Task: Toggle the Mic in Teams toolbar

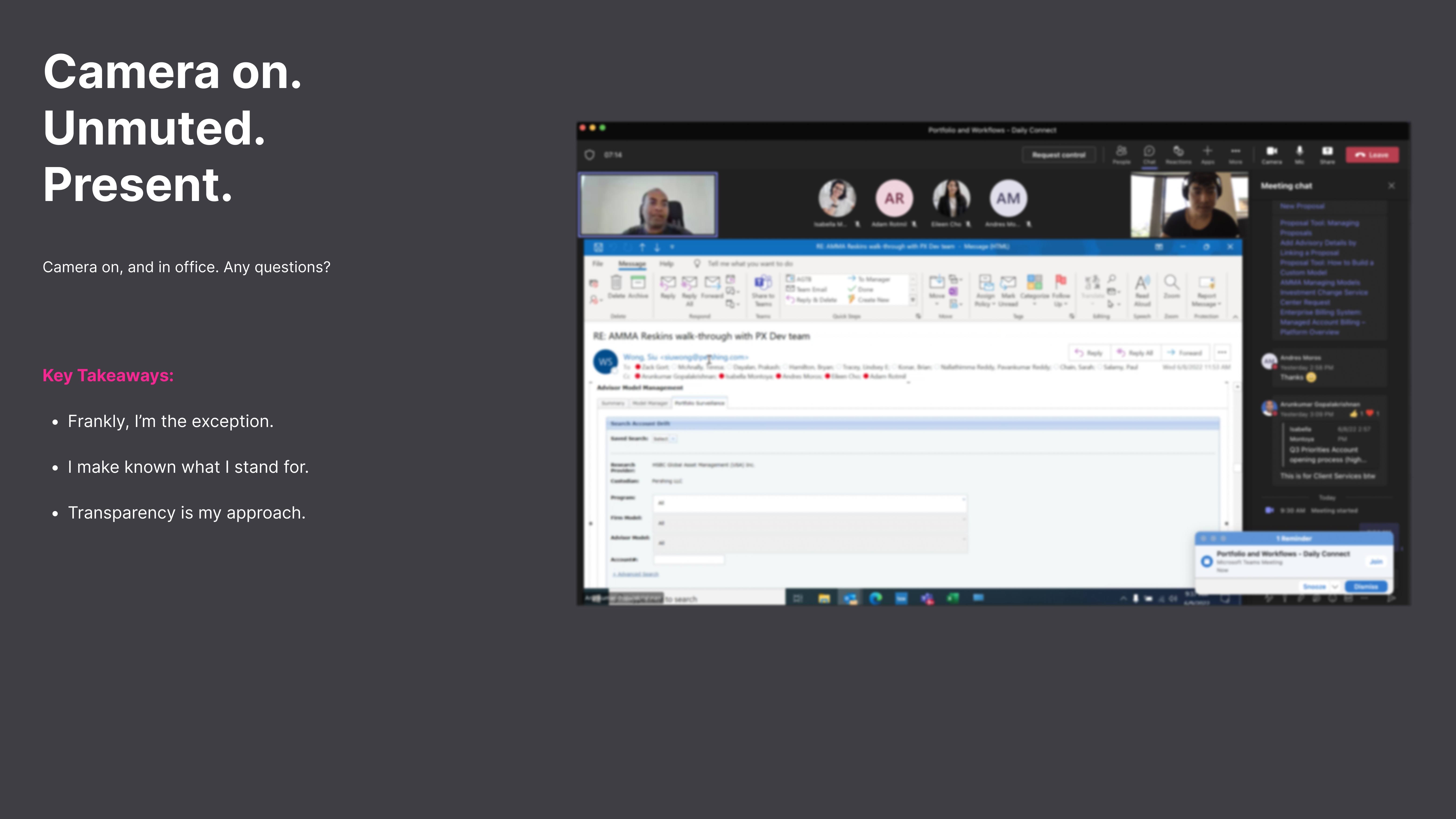Action: (1299, 154)
